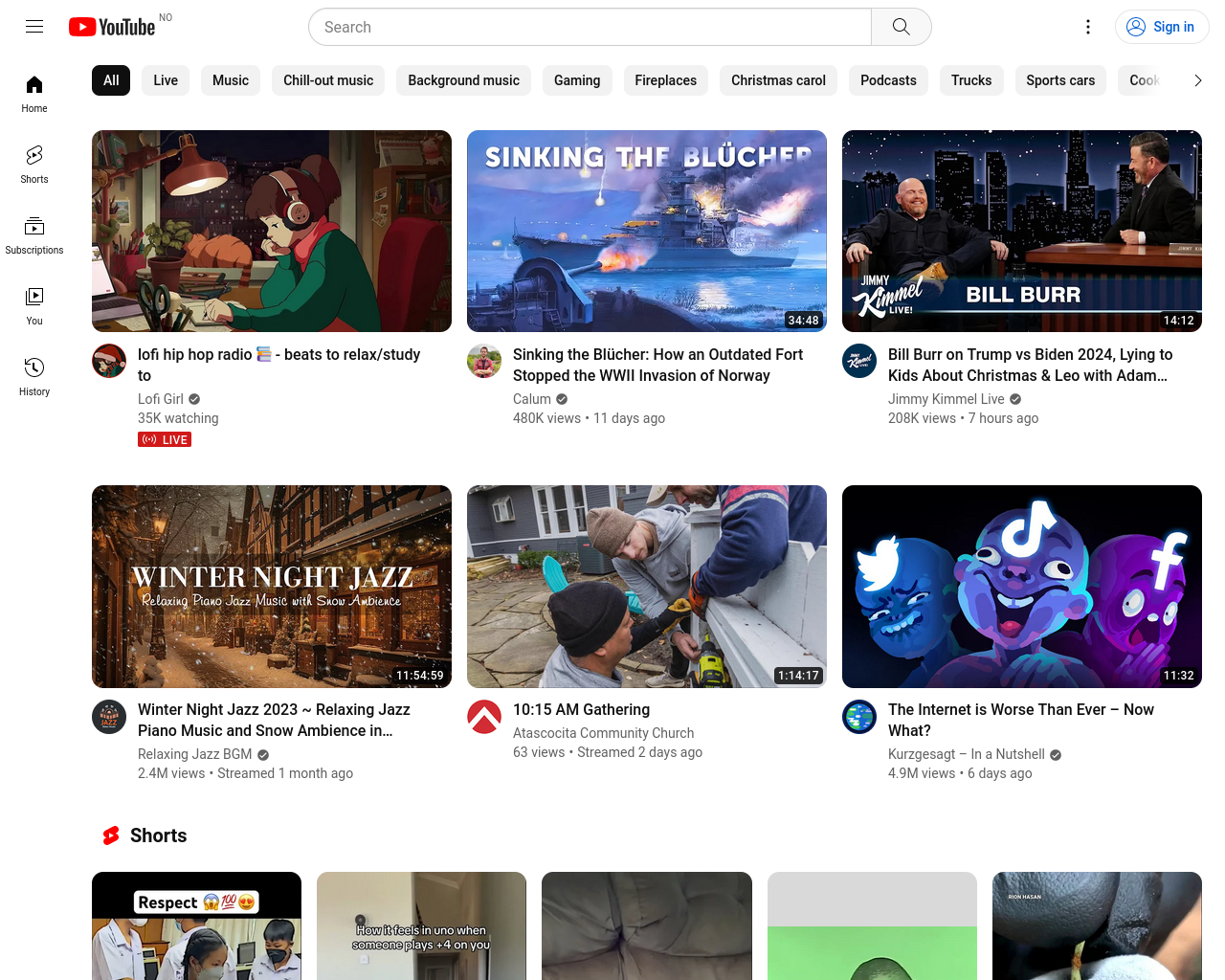Viewport: 1225px width, 980px height.
Task: Click the Sign in button
Action: pyautogui.click(x=1162, y=27)
